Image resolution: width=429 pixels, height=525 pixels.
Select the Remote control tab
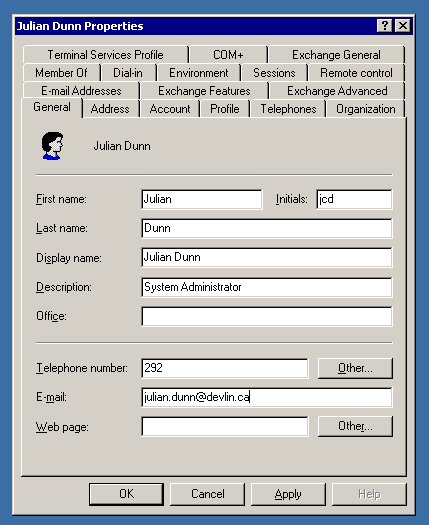tap(356, 73)
